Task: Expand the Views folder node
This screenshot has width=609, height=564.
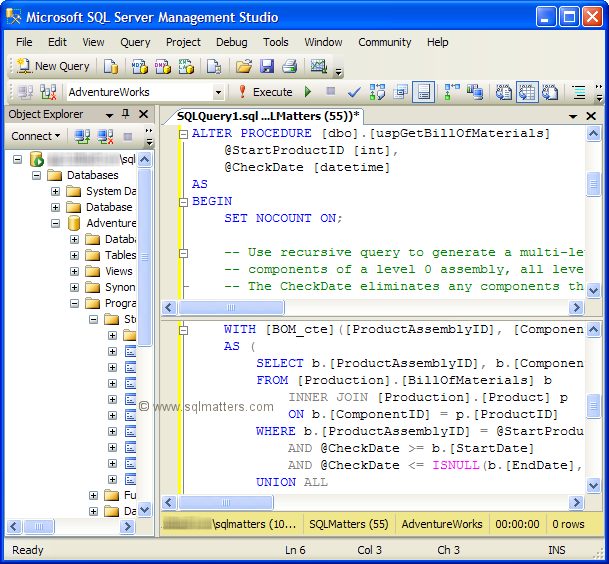Action: (x=74, y=271)
